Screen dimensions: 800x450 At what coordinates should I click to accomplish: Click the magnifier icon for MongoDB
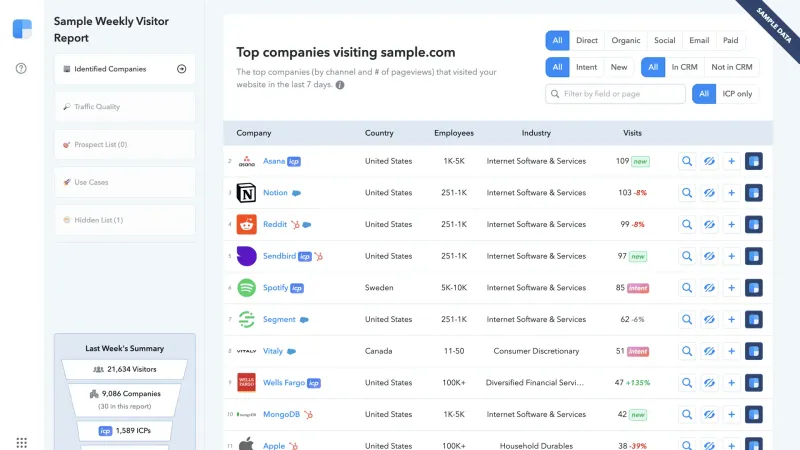687,414
